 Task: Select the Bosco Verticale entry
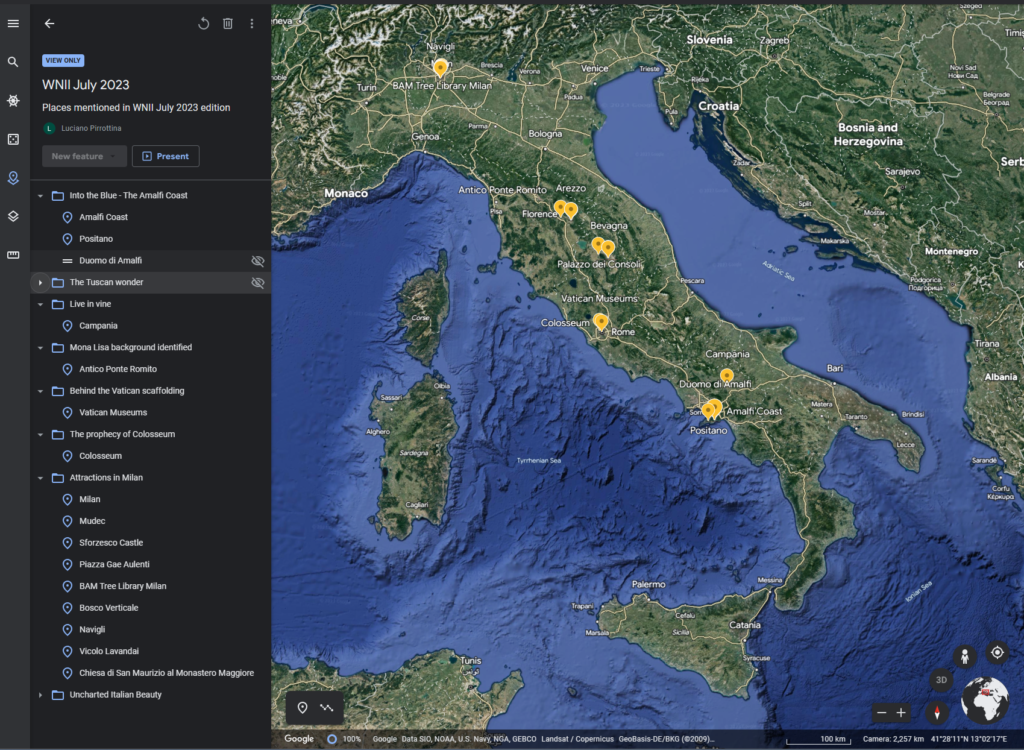[x=150, y=608]
